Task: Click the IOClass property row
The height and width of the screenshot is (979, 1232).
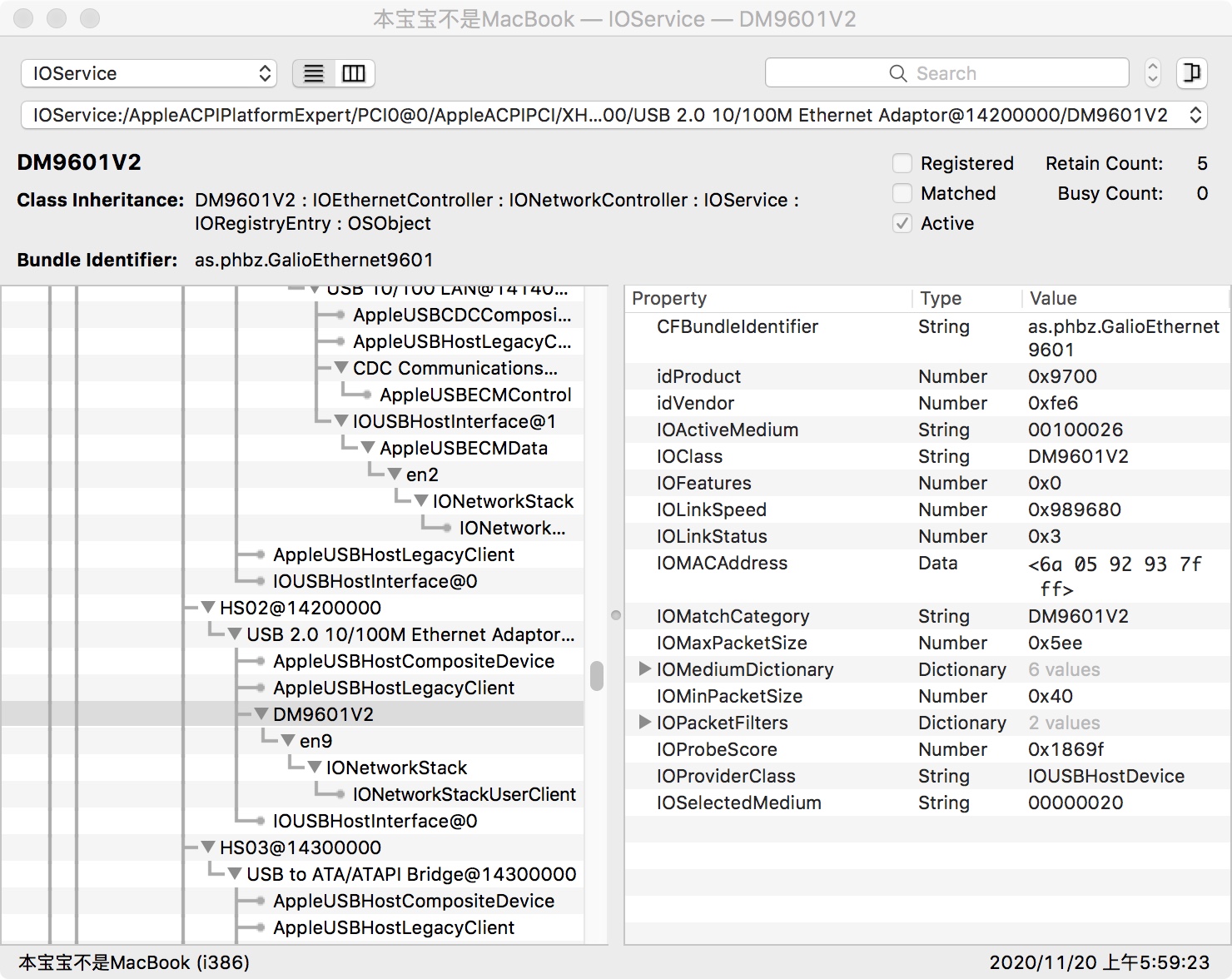Action: click(927, 456)
